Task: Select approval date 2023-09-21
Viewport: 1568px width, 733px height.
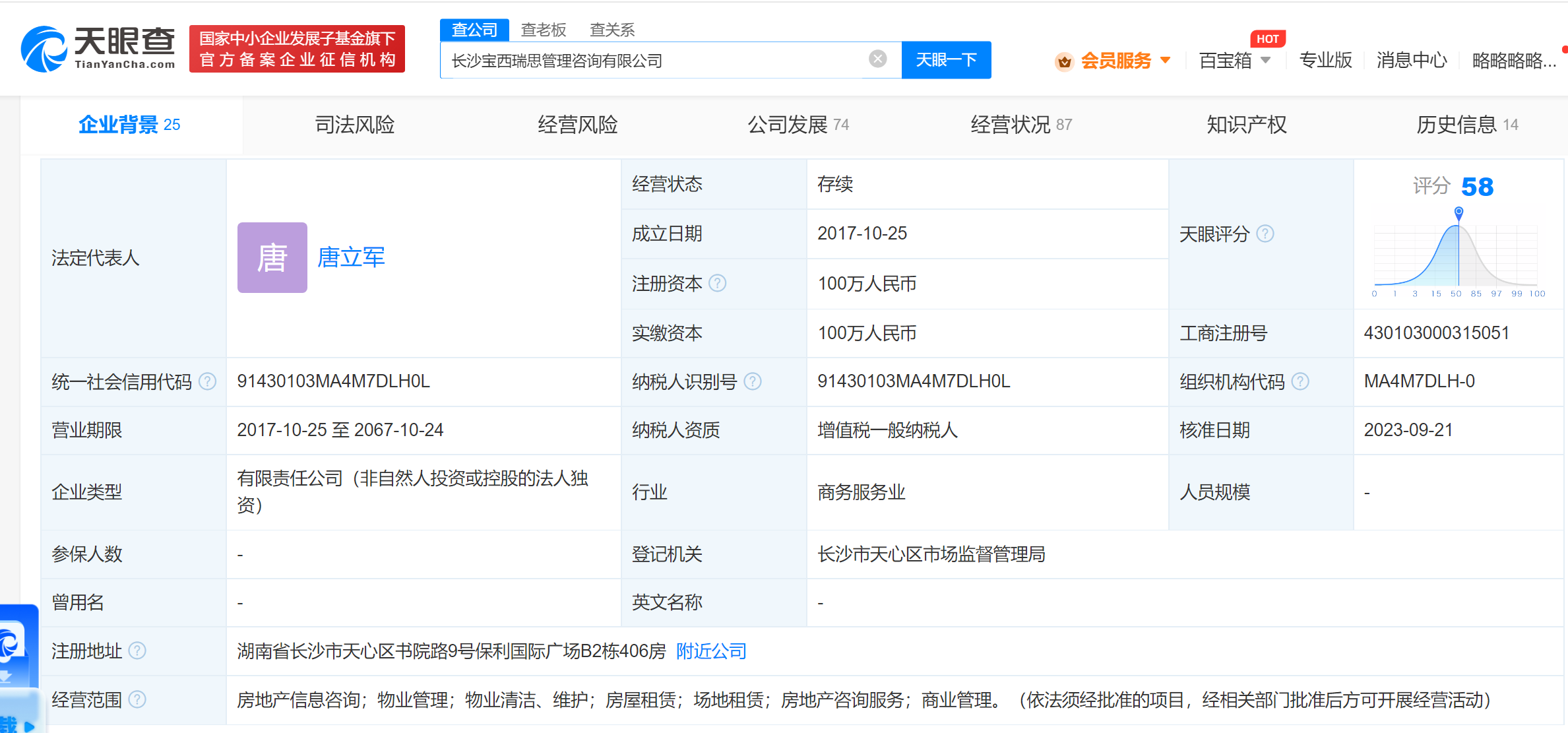Action: click(x=1408, y=430)
